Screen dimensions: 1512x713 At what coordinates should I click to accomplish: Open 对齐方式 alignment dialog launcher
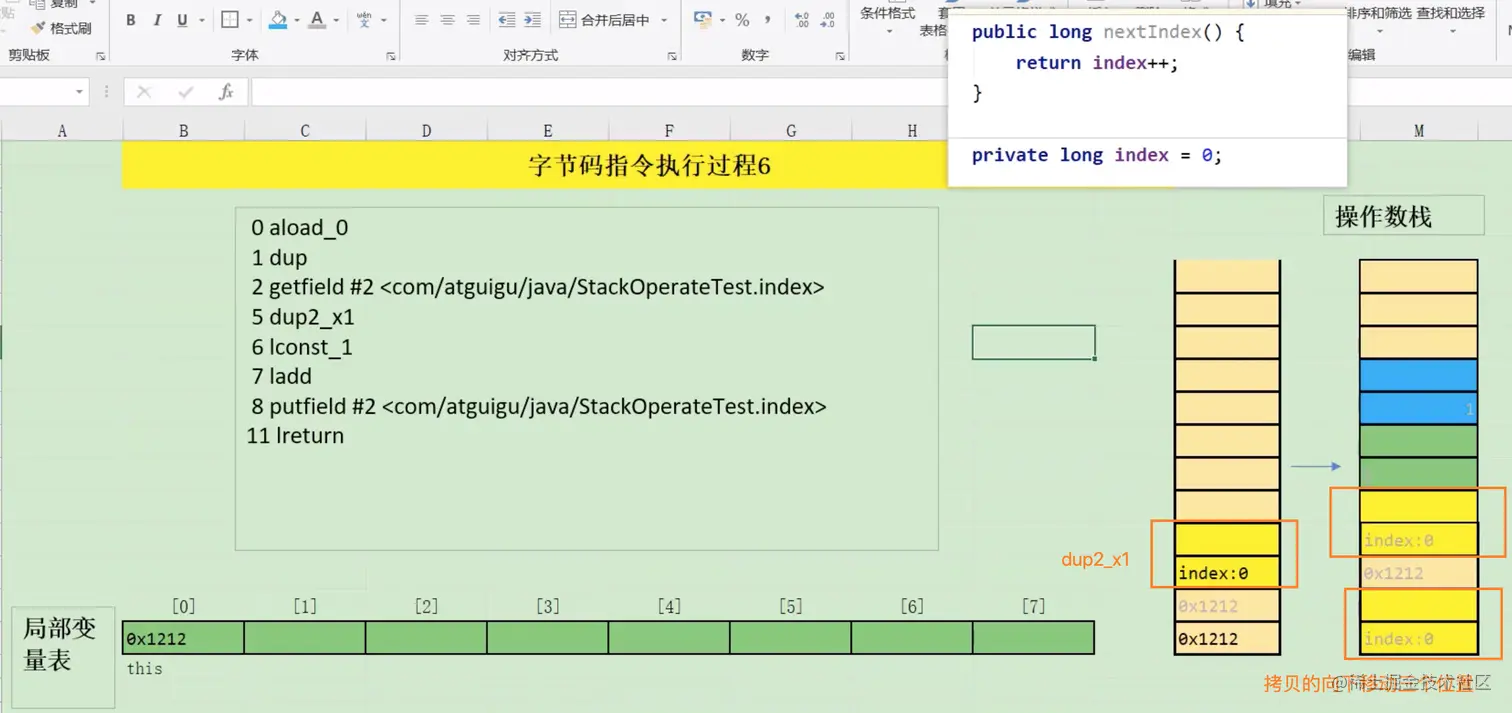pyautogui.click(x=672, y=56)
